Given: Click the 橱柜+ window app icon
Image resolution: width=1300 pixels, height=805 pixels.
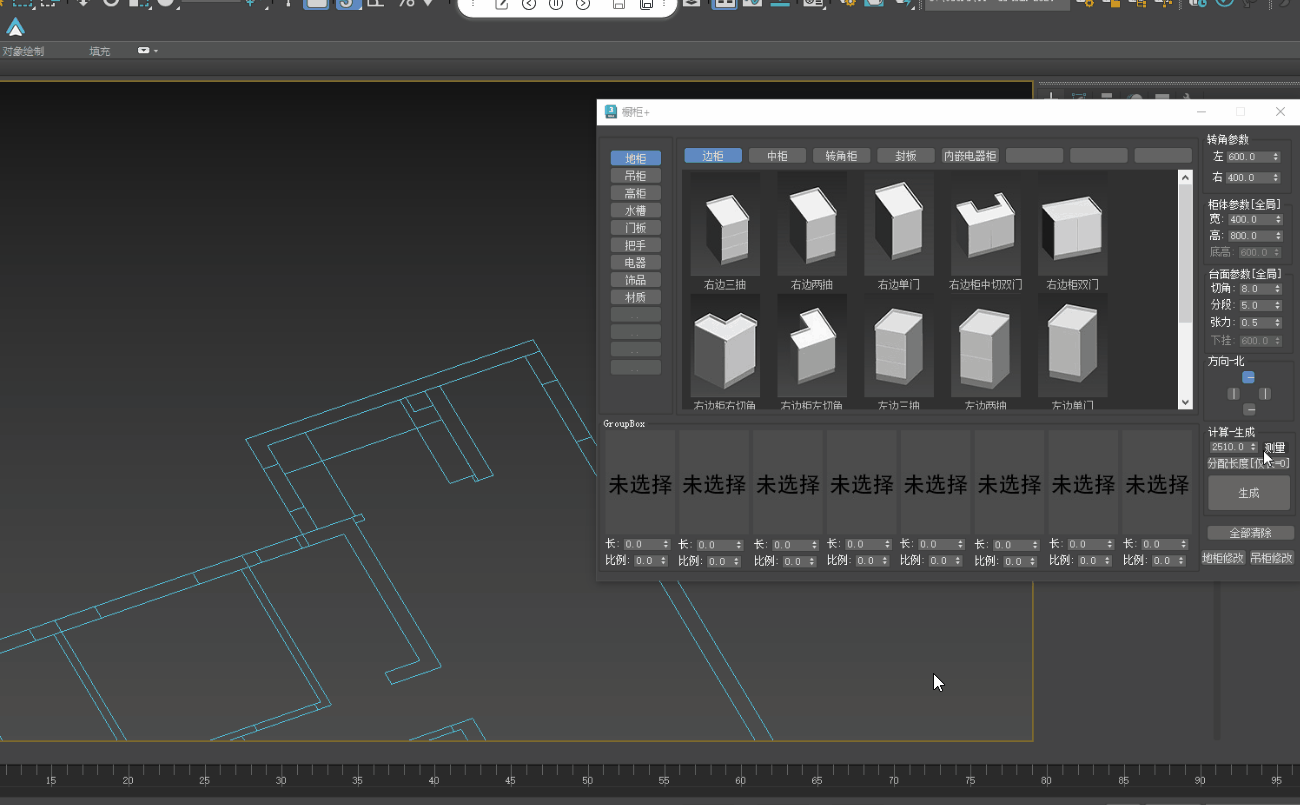Looking at the screenshot, I should [x=610, y=112].
